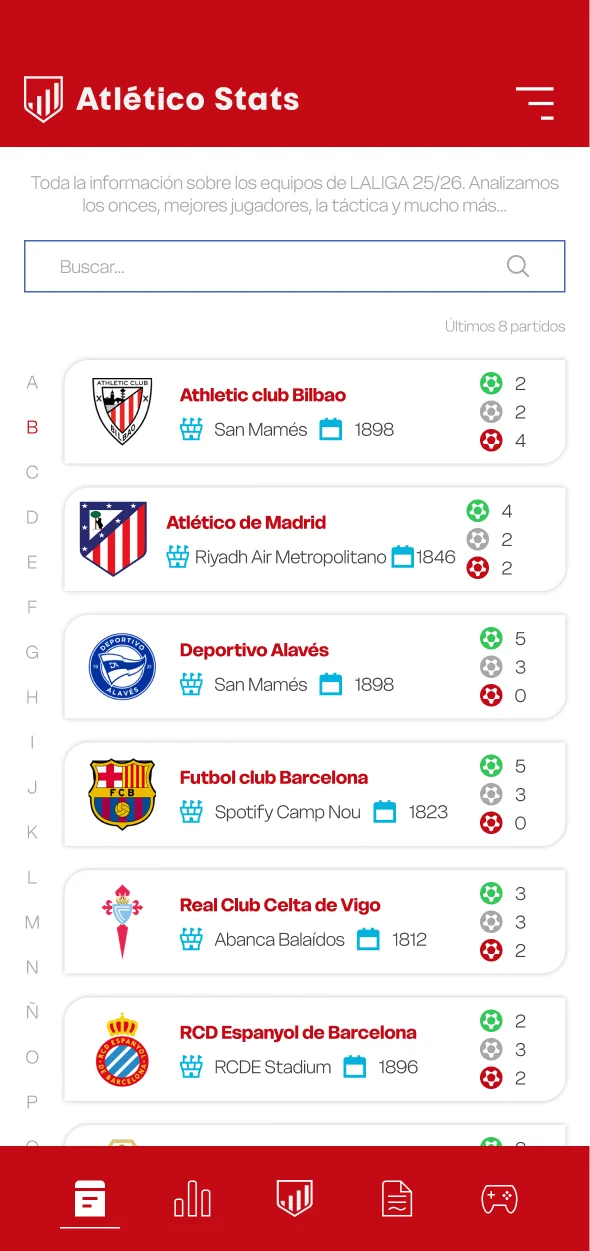Open the Real Club Celta de Vigo link
Image resolution: width=590 pixels, height=1251 pixels.
point(280,905)
